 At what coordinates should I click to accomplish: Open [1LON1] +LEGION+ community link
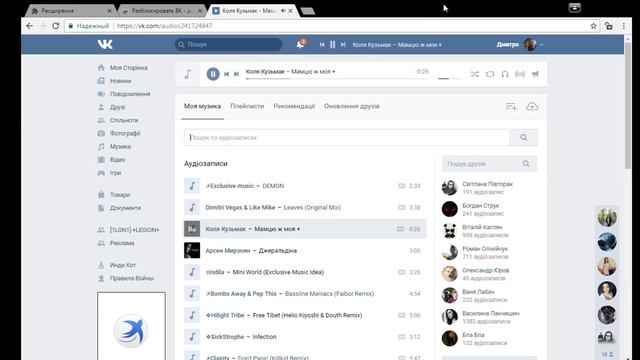[129, 230]
